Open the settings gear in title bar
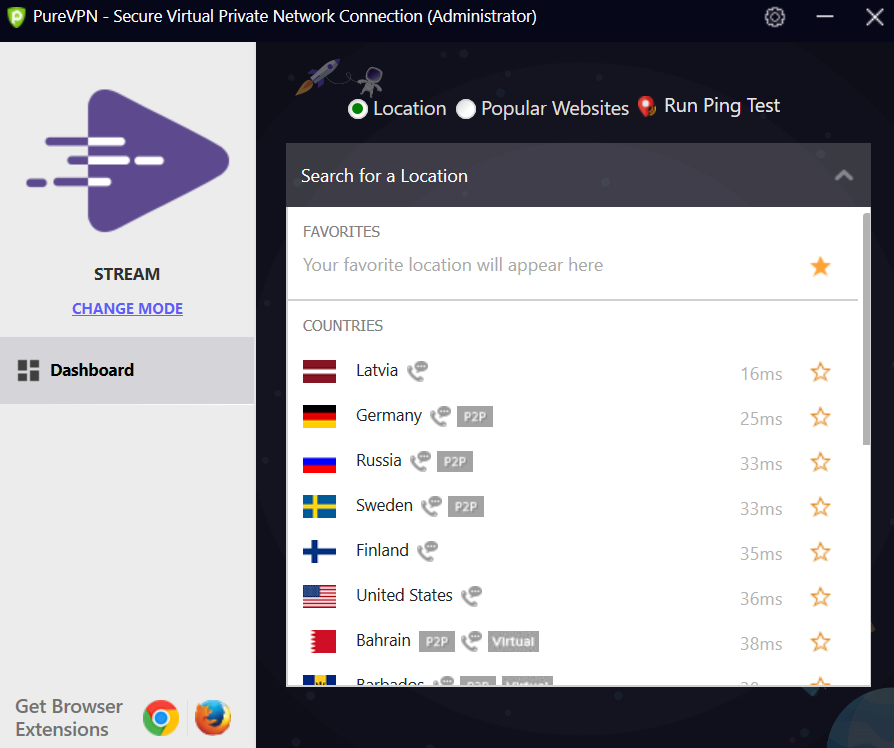Viewport: 894px width, 748px height. (x=774, y=17)
